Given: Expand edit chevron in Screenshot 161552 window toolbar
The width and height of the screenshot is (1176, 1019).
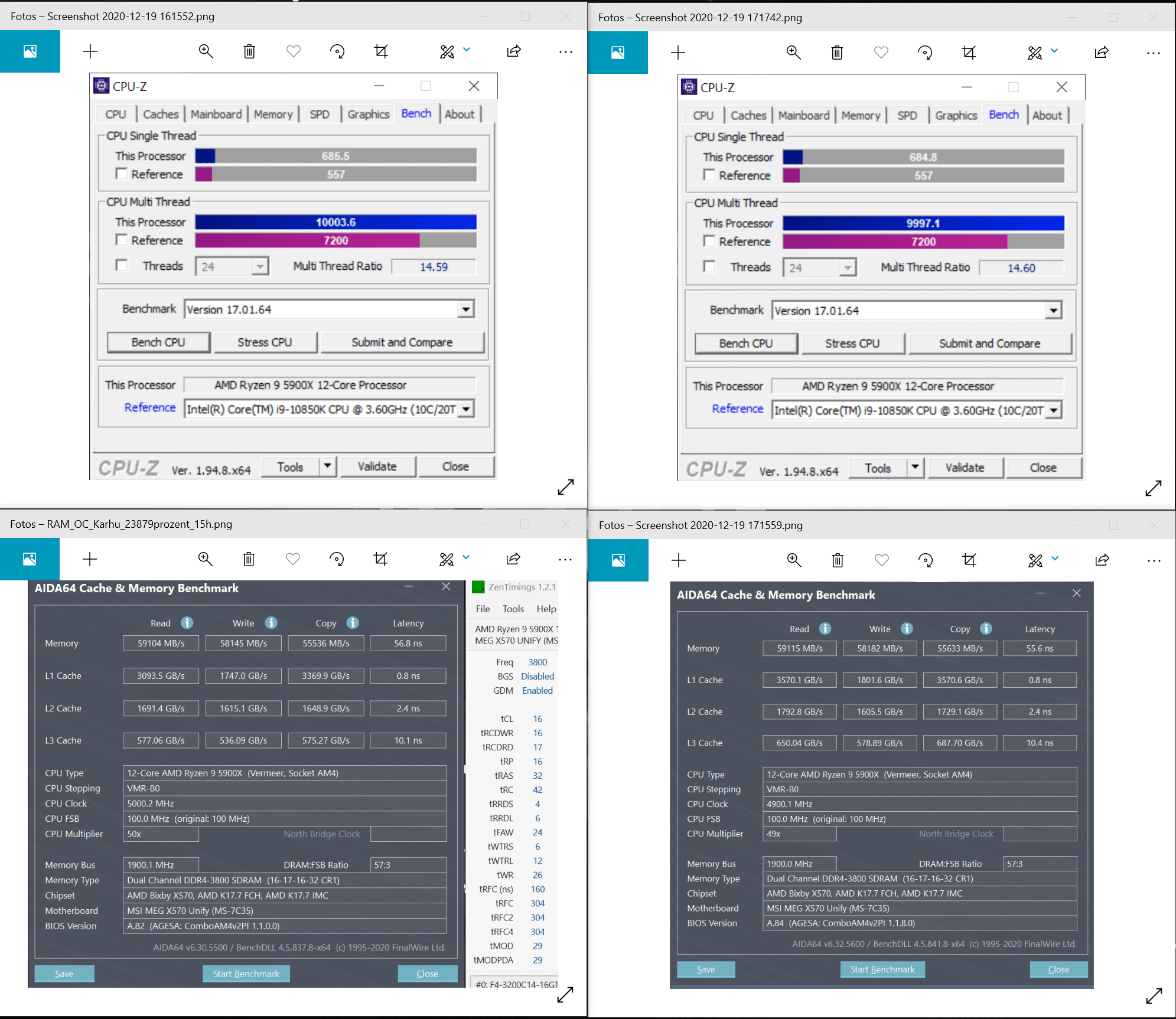Looking at the screenshot, I should (467, 50).
